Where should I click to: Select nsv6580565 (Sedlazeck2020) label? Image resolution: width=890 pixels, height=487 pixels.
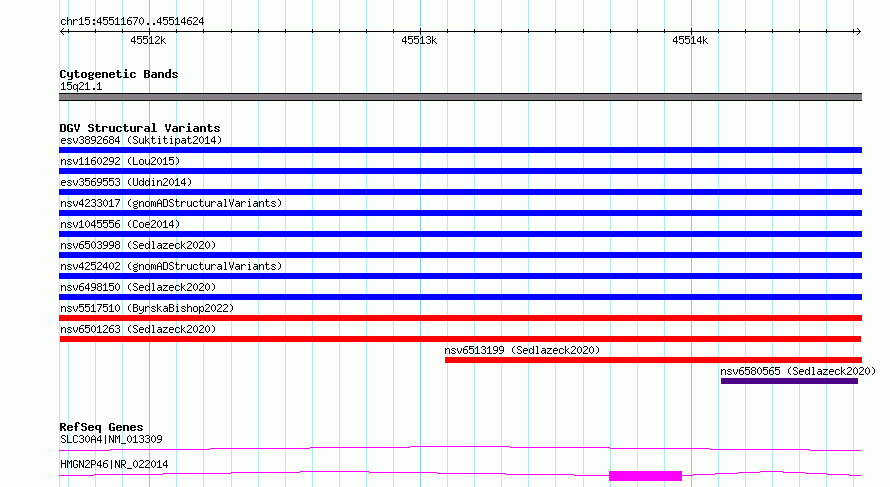(798, 371)
